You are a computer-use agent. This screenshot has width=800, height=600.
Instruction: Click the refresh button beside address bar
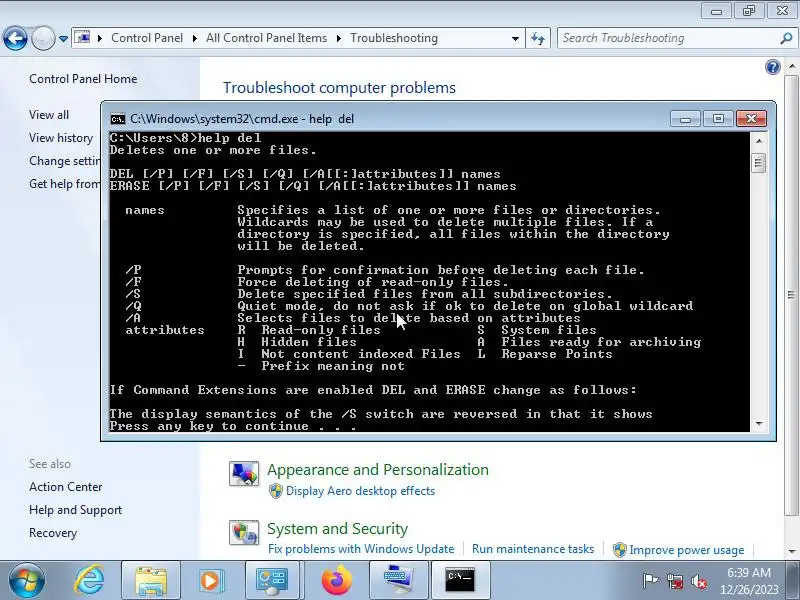click(x=538, y=38)
